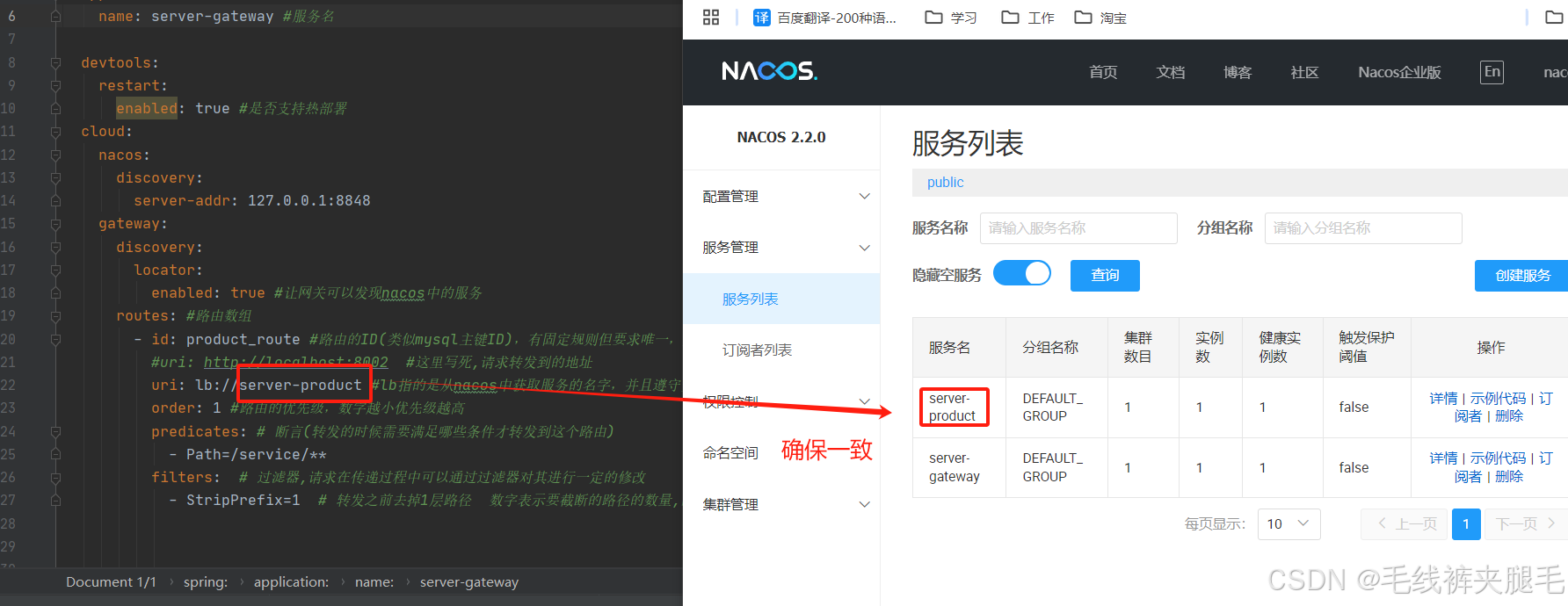This screenshot has height=606, width=1568.
Task: Collapse the nacos block fold marker
Action: click(55, 155)
